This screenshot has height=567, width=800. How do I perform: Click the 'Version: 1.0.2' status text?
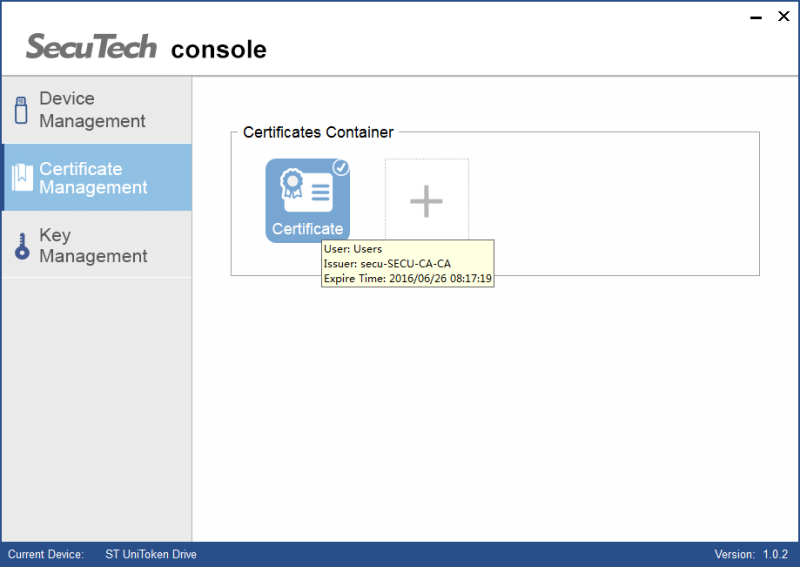click(751, 554)
